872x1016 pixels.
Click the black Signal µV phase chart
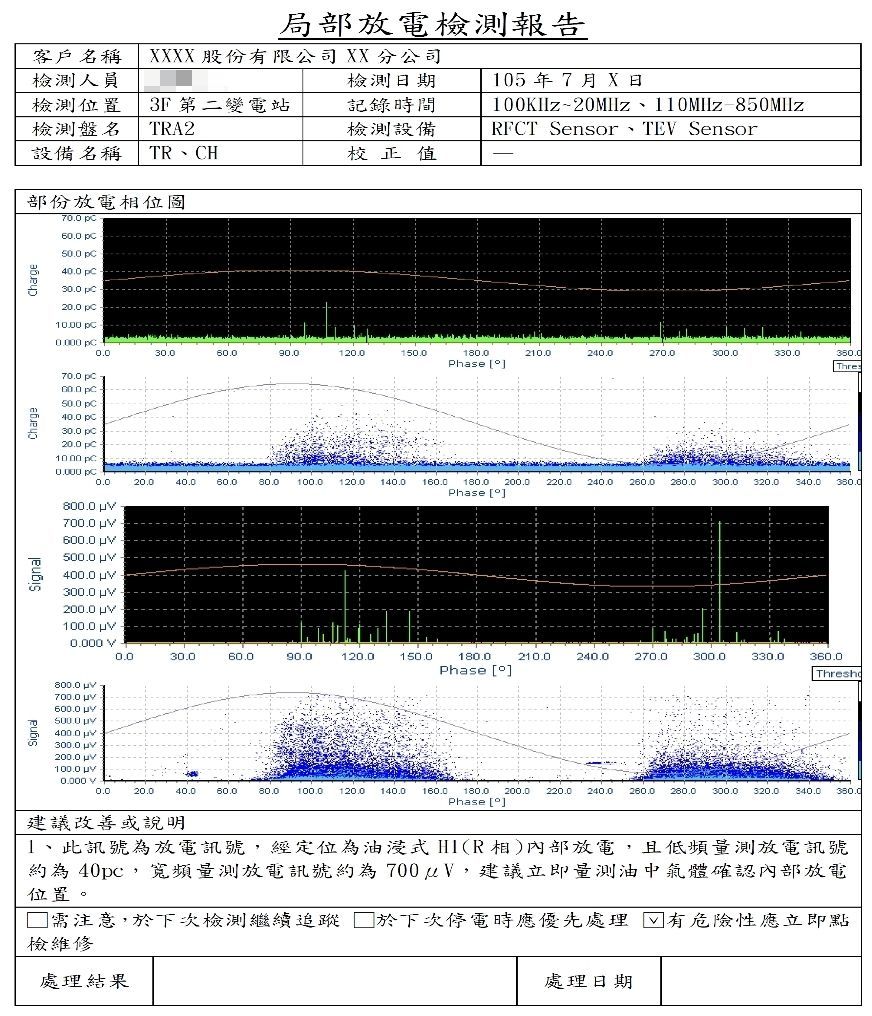click(476, 575)
